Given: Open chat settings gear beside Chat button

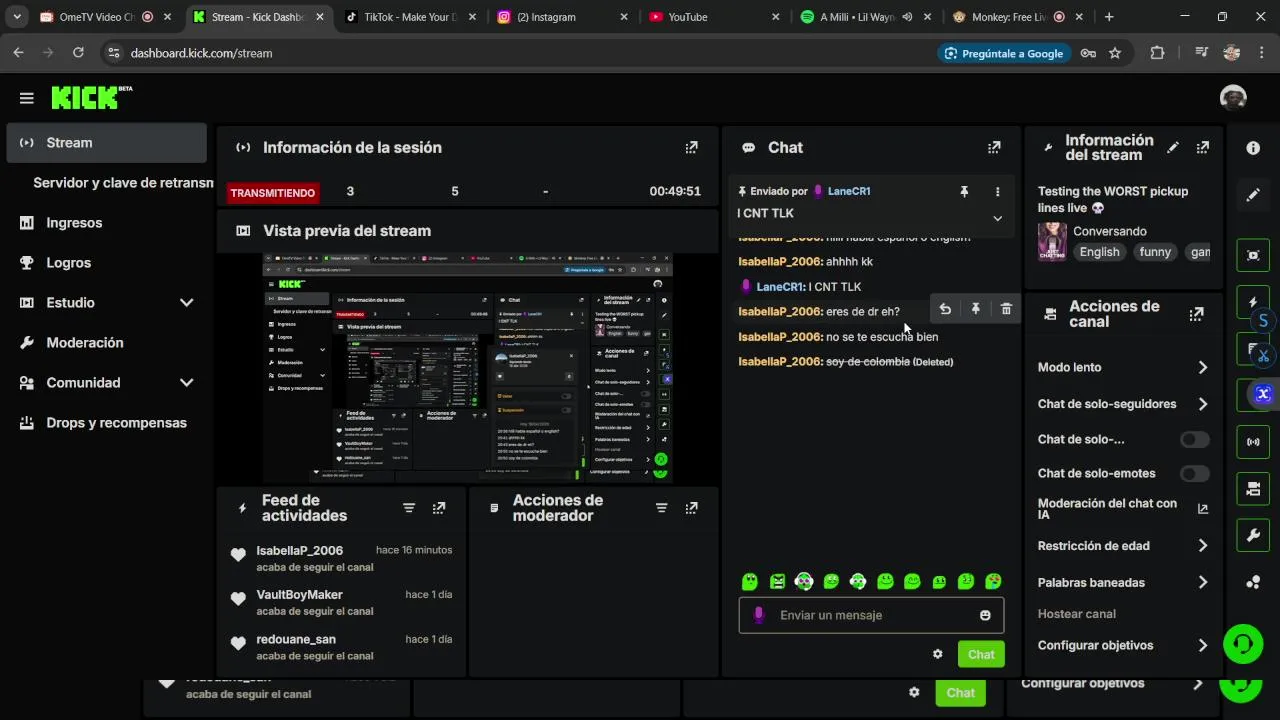Looking at the screenshot, I should pos(938,654).
